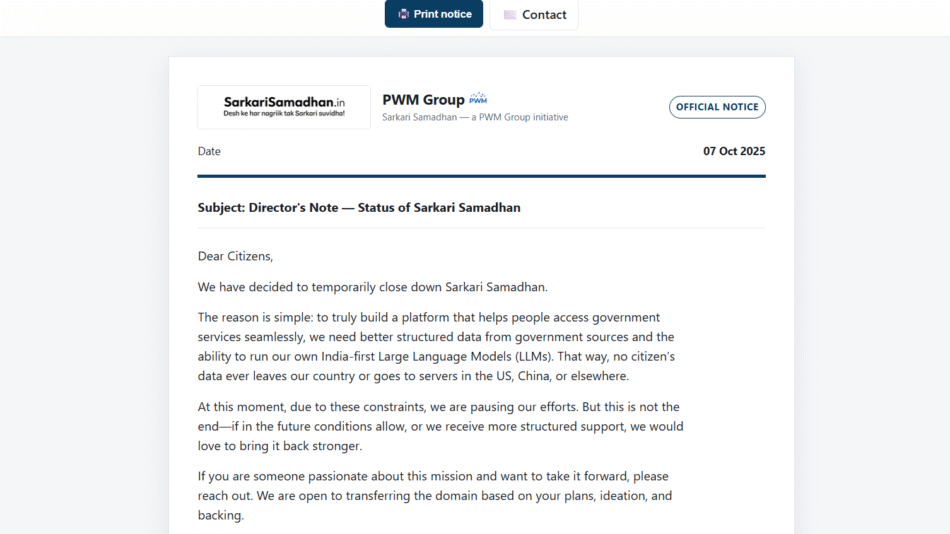The width and height of the screenshot is (950, 534).
Task: Click the Print notice button
Action: point(434,14)
